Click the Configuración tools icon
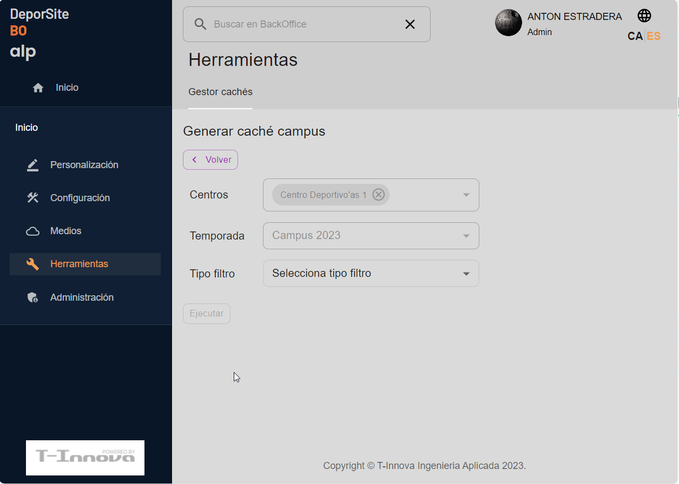Screen dimensions: 679x484 [32, 198]
